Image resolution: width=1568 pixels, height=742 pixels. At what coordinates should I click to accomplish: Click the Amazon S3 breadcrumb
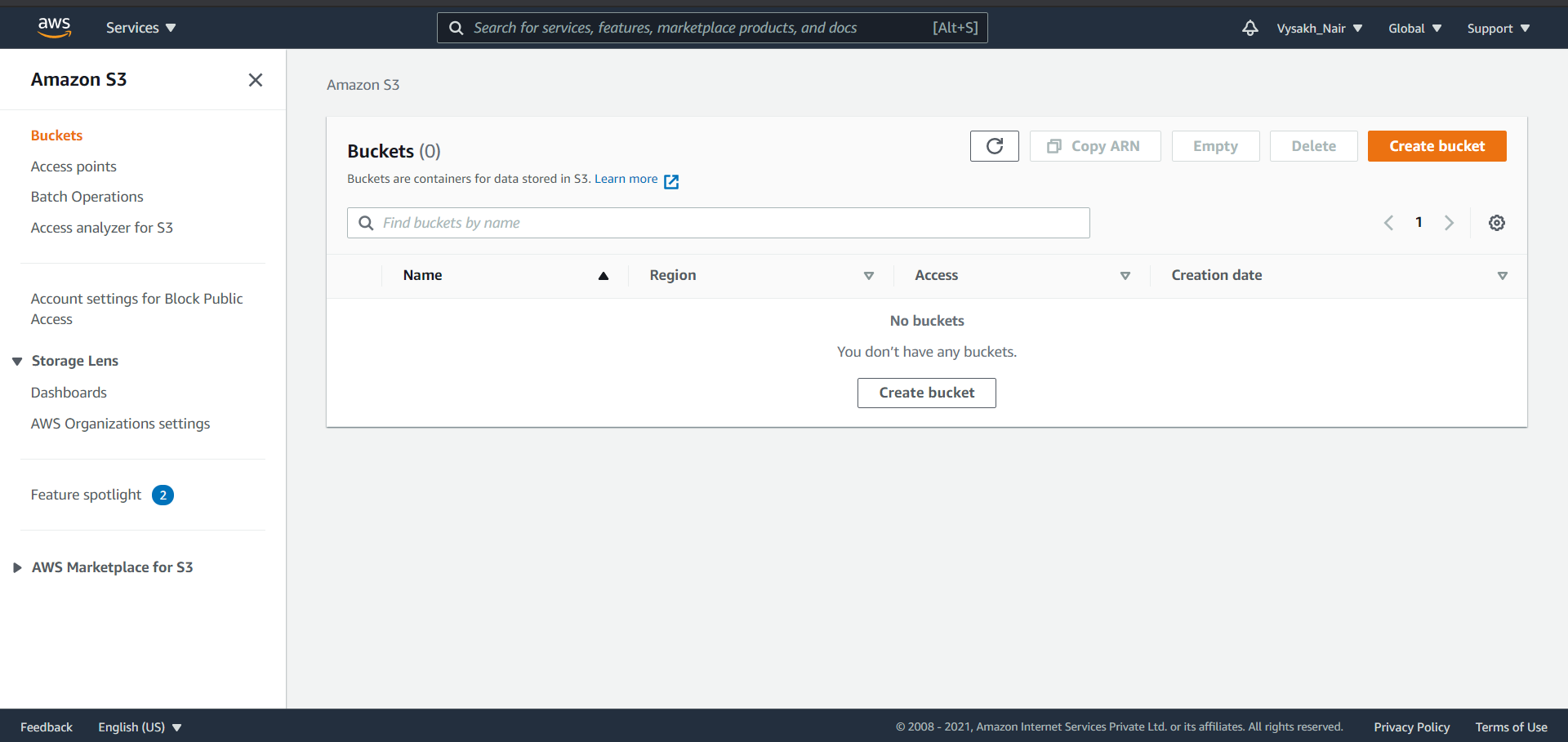(363, 85)
